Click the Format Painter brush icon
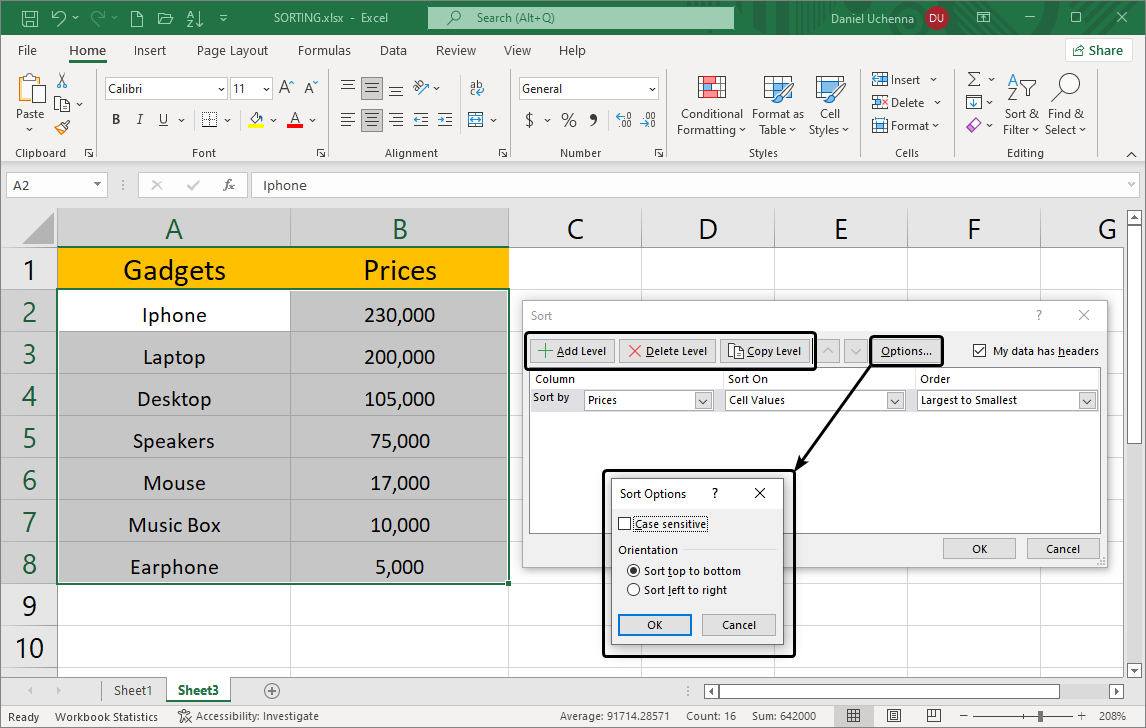1146x728 pixels. (62, 127)
